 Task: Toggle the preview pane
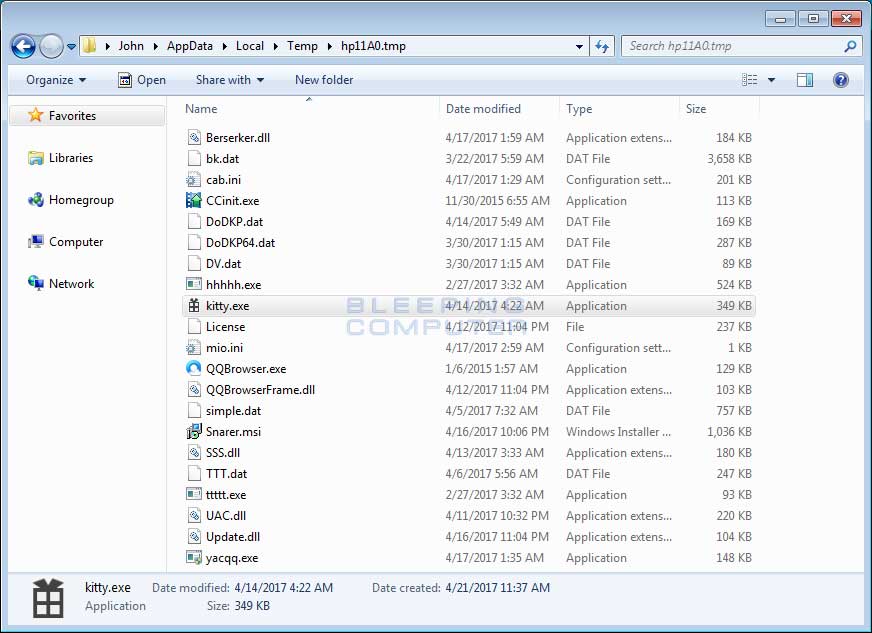point(805,80)
